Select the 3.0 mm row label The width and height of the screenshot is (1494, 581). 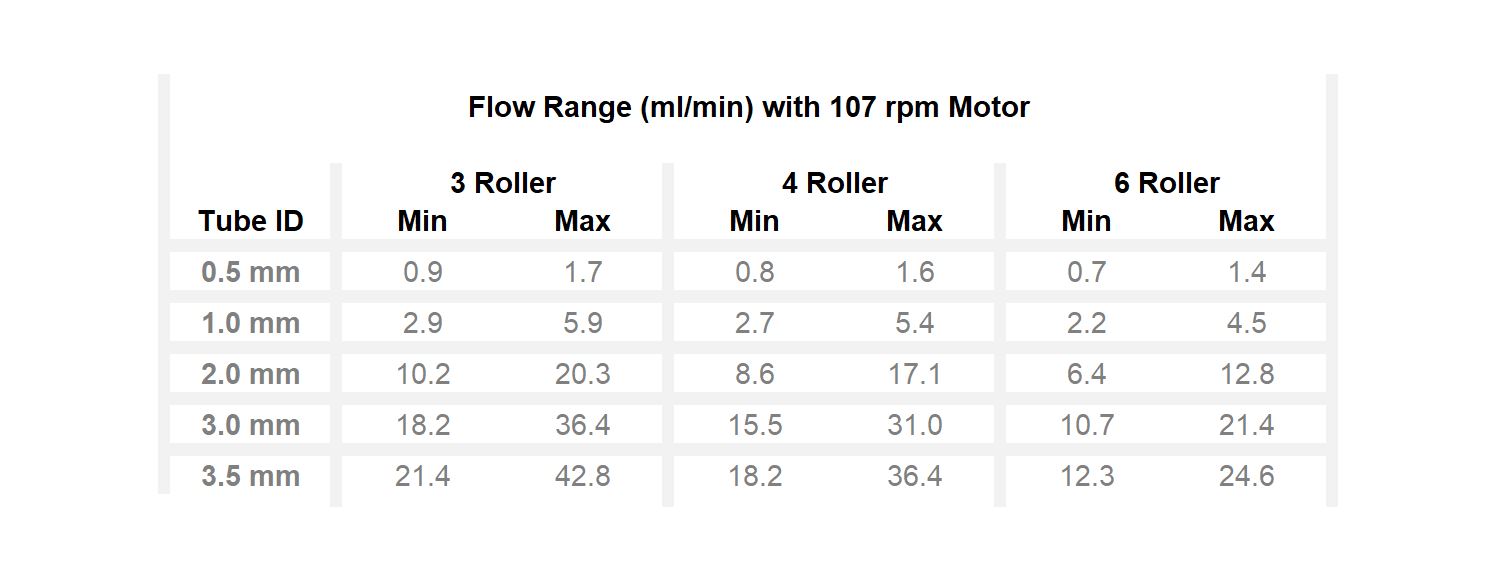(x=250, y=425)
